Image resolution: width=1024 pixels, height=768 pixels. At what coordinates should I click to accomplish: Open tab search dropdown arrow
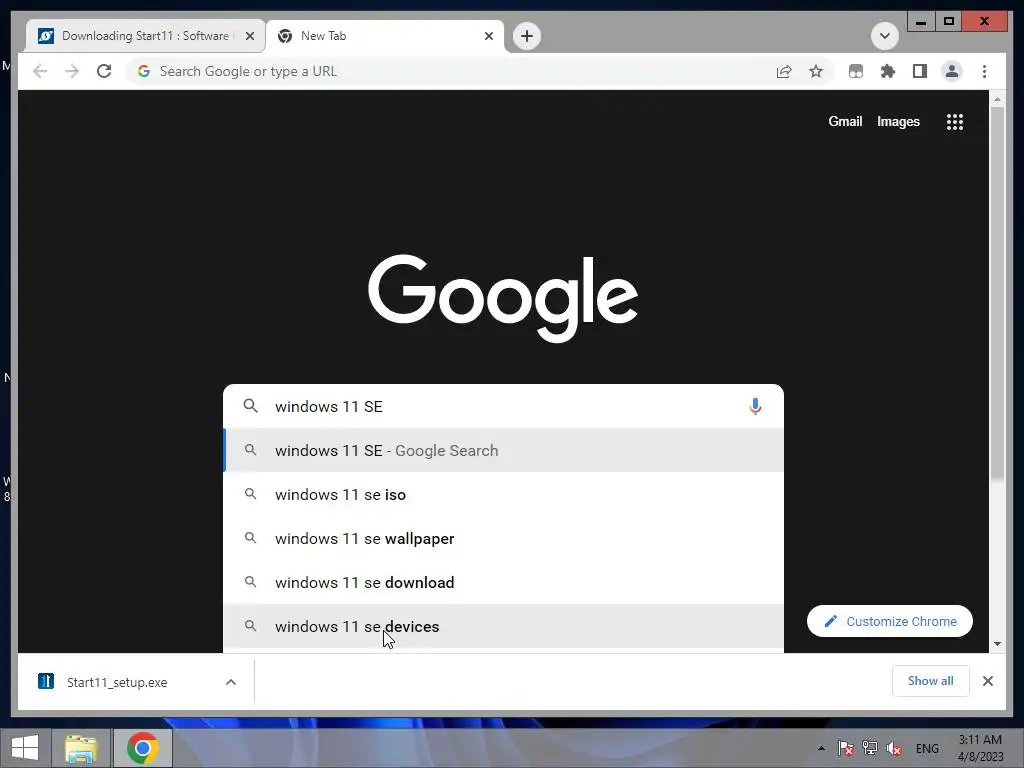pos(884,36)
